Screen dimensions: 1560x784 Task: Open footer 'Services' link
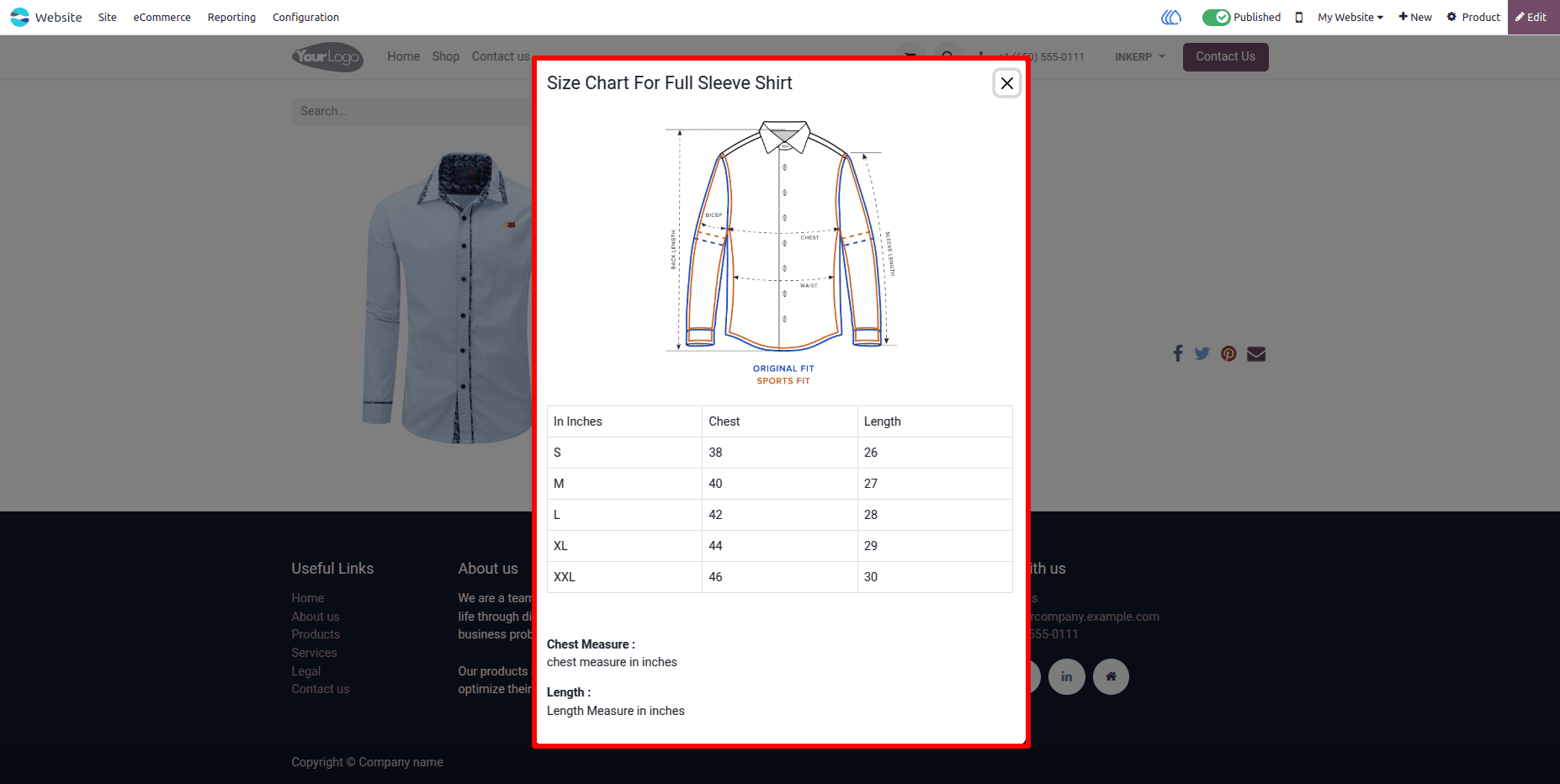point(314,653)
